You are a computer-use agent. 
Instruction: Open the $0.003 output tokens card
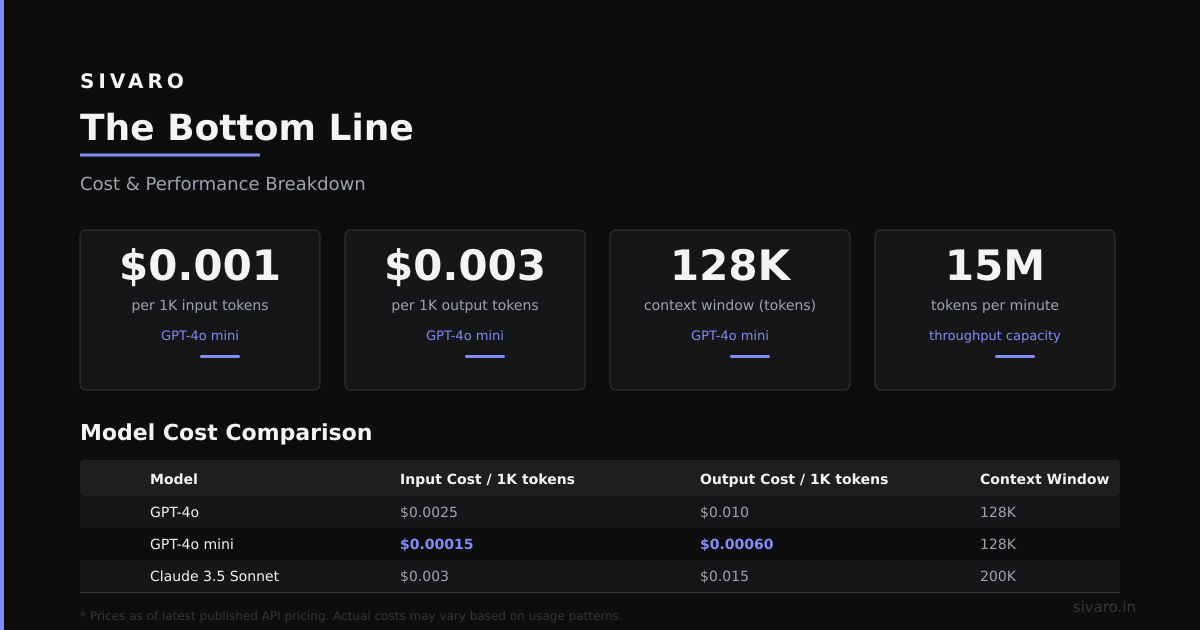pyautogui.click(x=465, y=310)
